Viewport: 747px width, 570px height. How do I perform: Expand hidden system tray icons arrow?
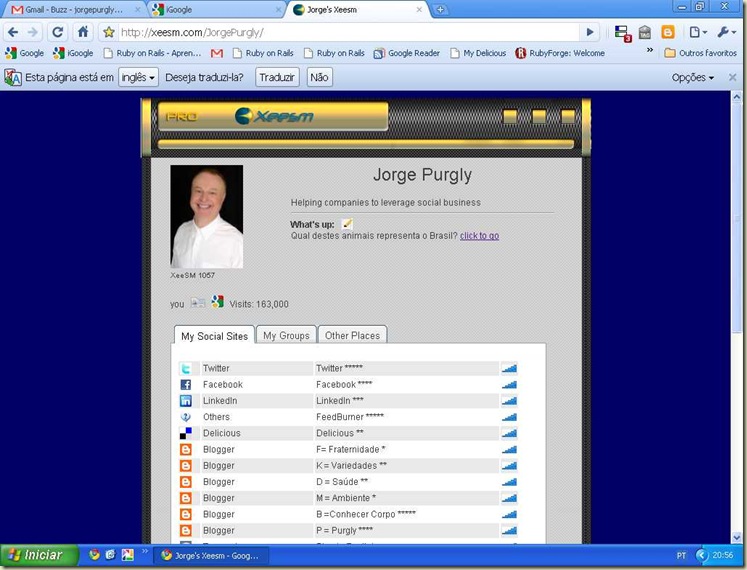point(702,555)
